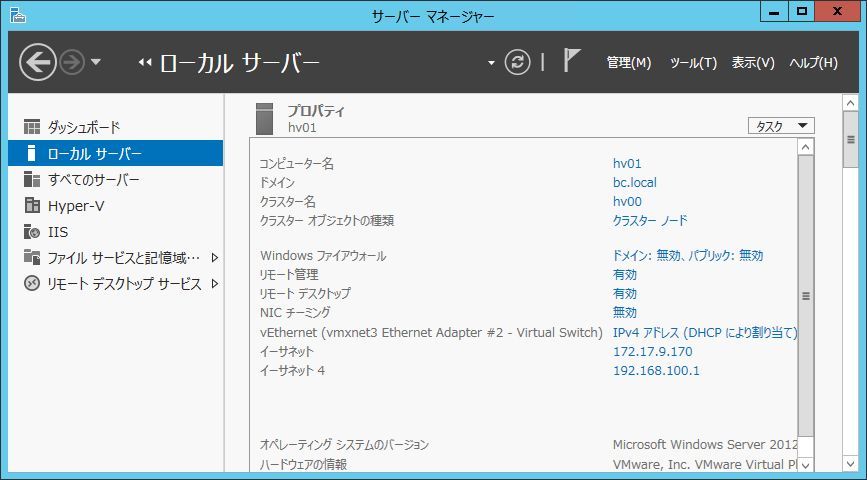Open the ツール(T) menu
This screenshot has width=867, height=480.
point(693,62)
